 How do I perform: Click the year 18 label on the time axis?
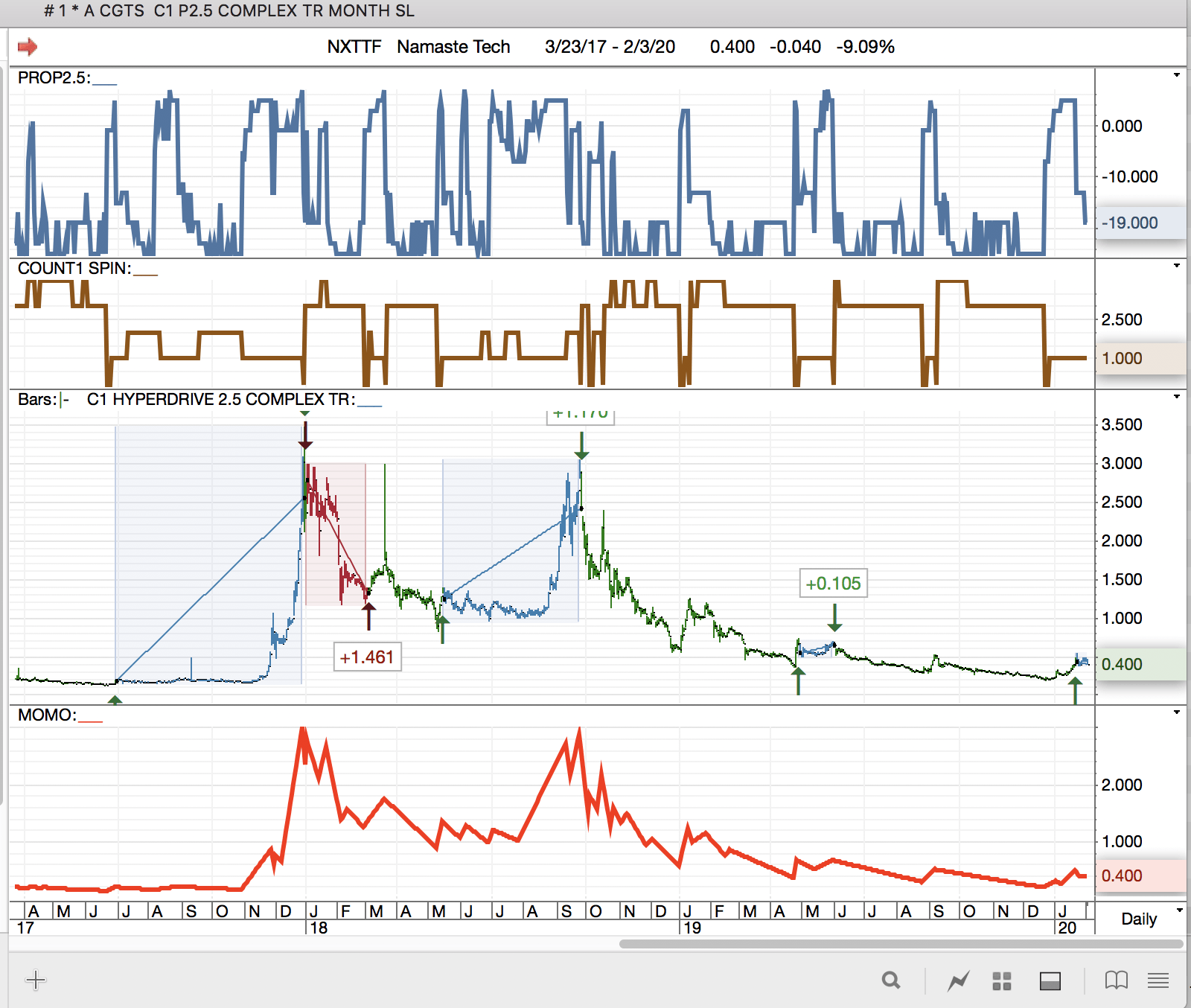pos(319,928)
